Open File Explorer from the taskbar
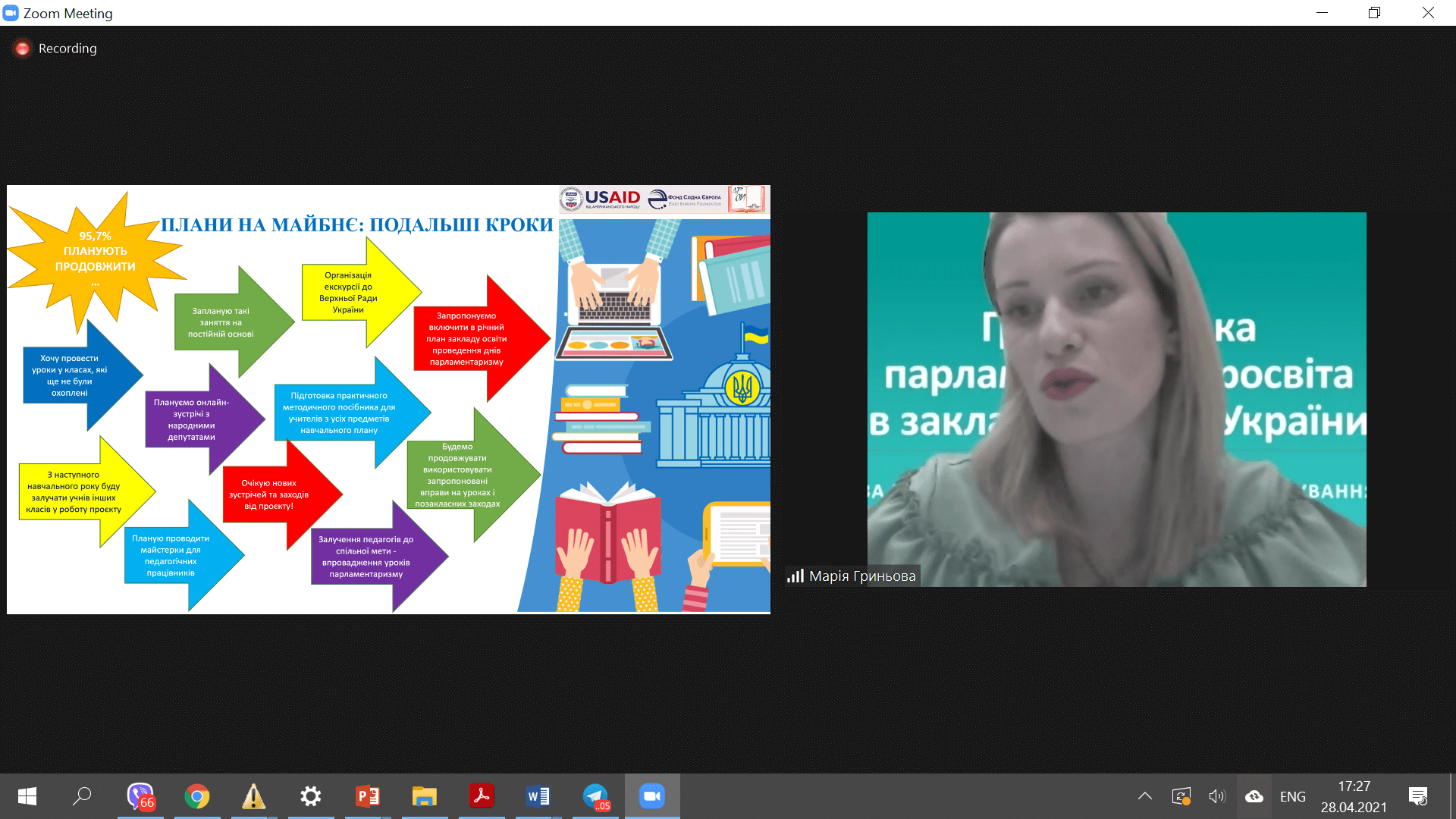 pos(425,796)
